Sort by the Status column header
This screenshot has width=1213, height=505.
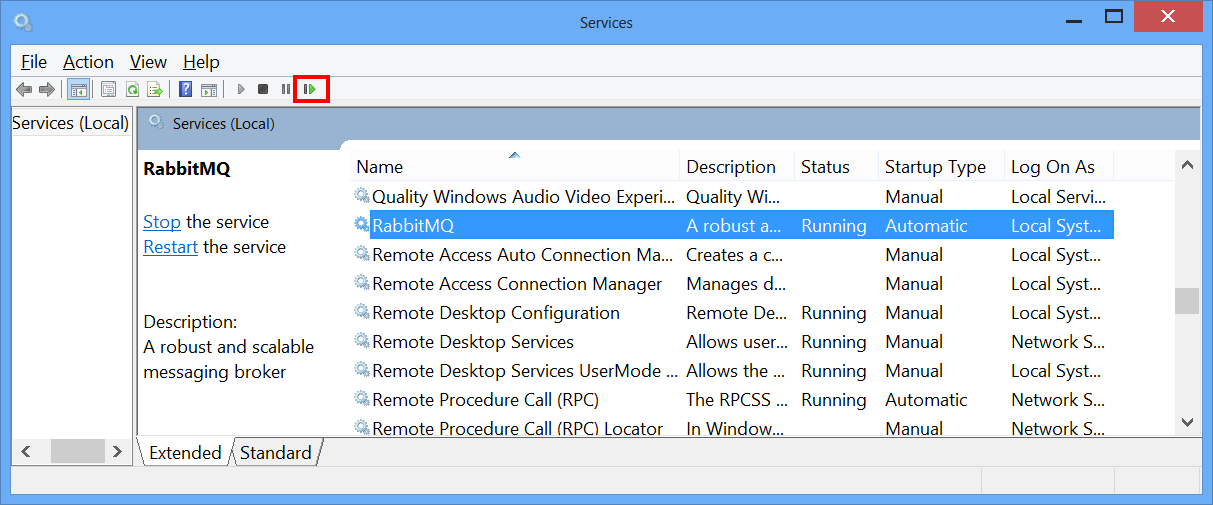coord(825,167)
